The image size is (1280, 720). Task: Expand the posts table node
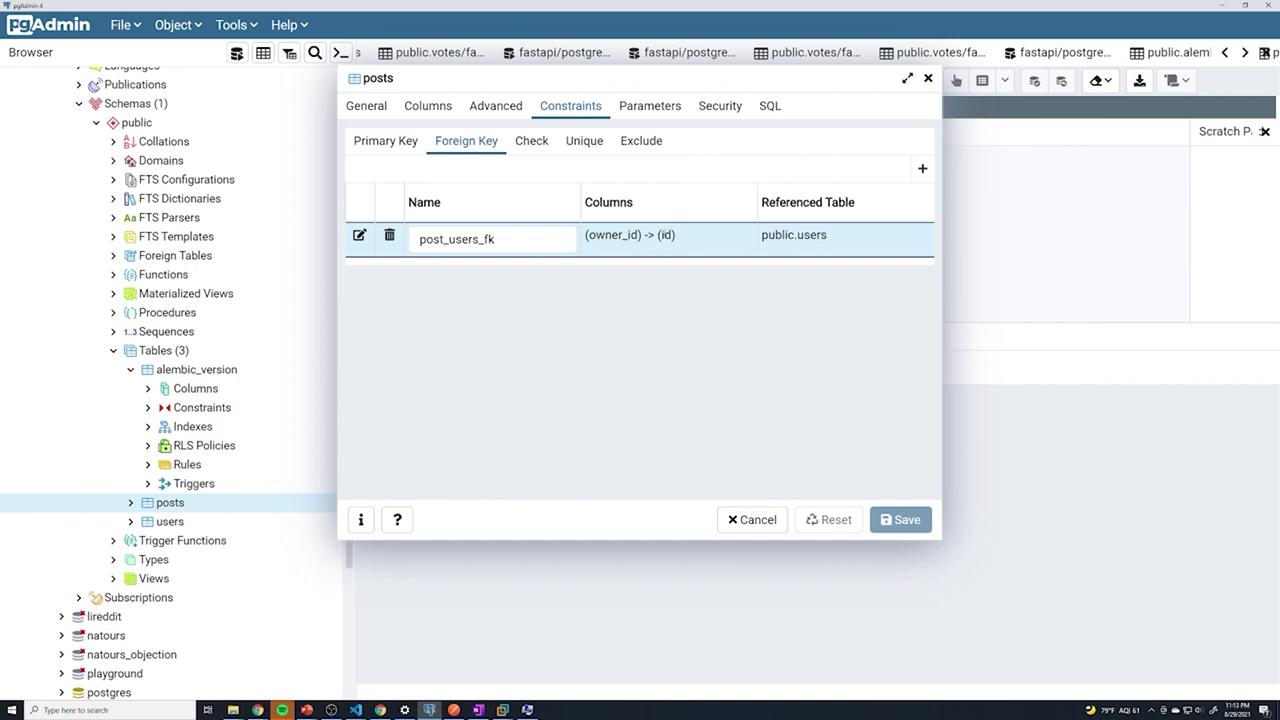pos(131,503)
